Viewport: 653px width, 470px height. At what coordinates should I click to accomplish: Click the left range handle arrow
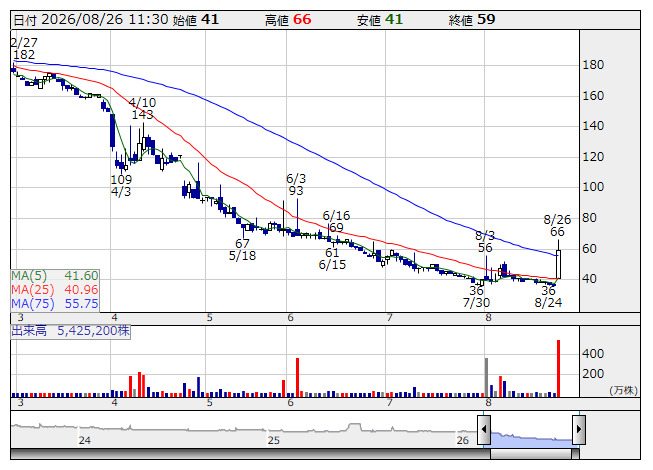click(484, 429)
